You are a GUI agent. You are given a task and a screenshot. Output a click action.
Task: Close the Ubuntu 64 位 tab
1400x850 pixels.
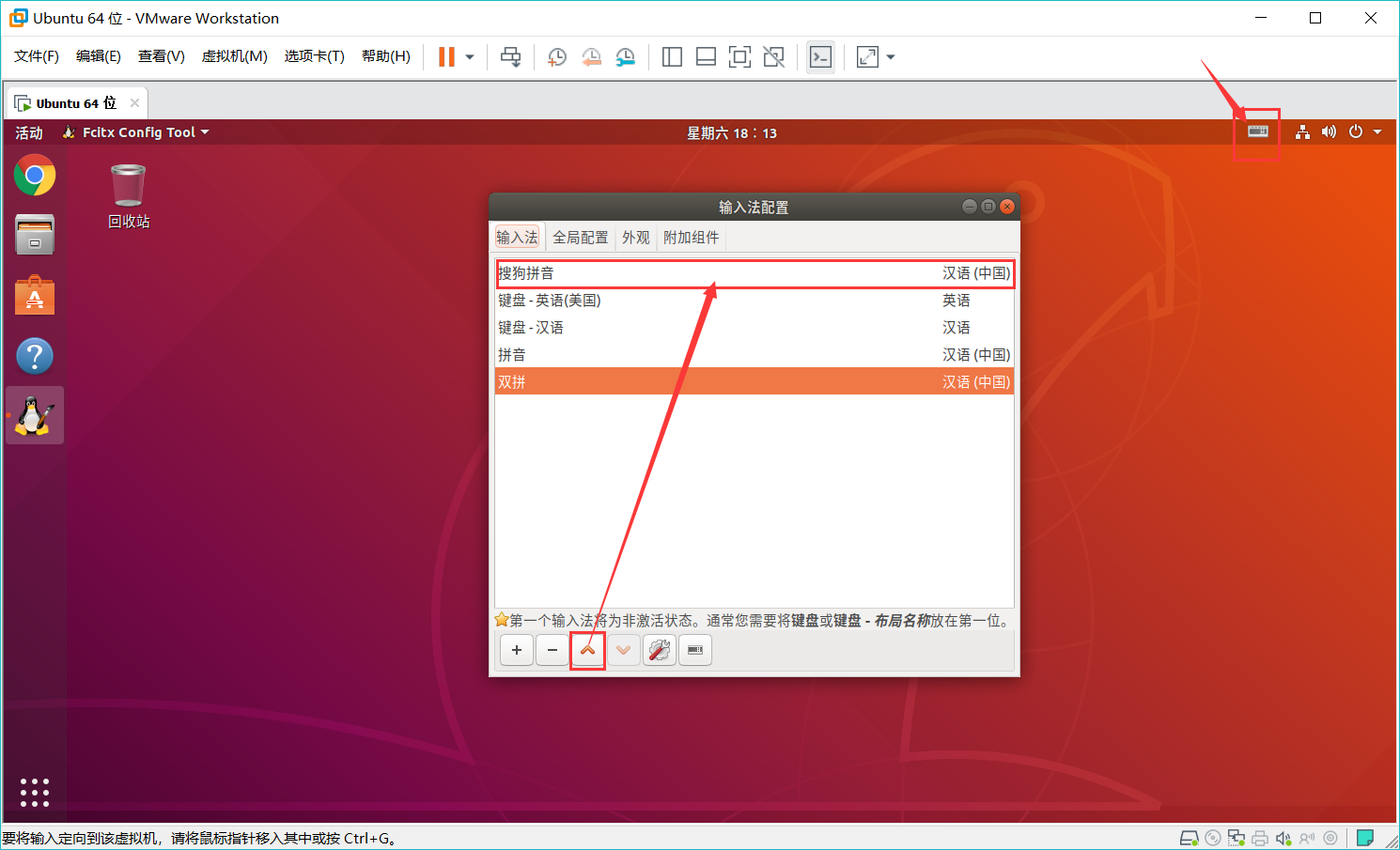[134, 103]
